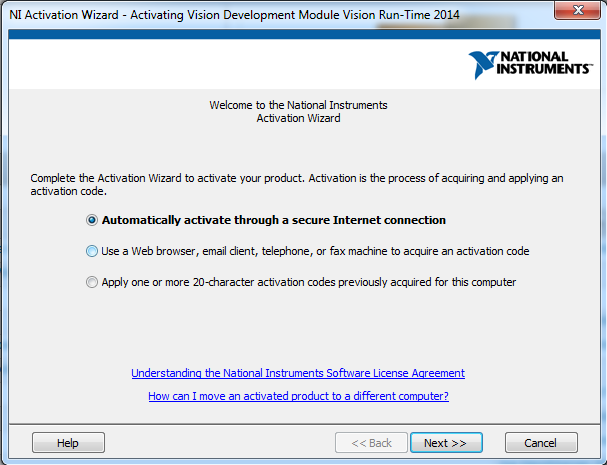Screen dimensions: 607x465
Task: Click the Help button
Action: pos(68,443)
